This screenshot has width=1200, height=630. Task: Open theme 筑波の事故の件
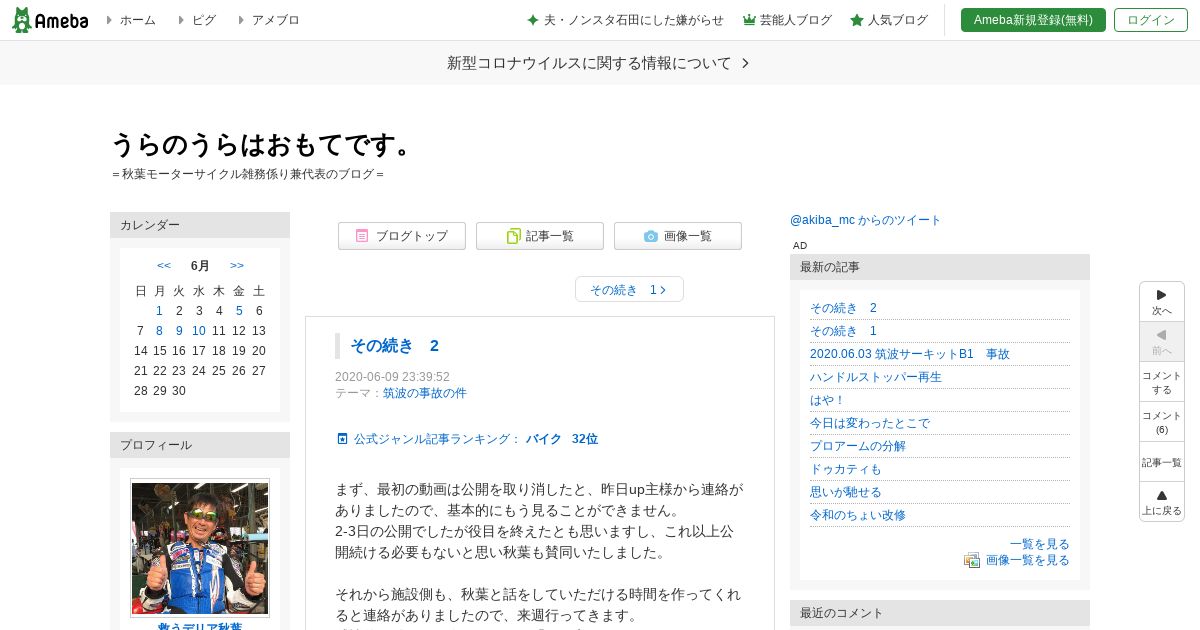[x=425, y=393]
